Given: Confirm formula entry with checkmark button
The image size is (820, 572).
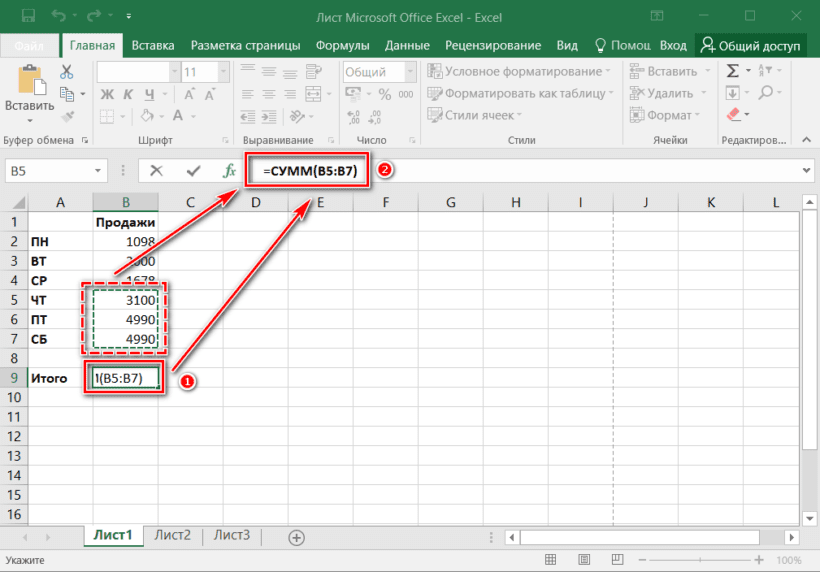Looking at the screenshot, I should (x=193, y=171).
